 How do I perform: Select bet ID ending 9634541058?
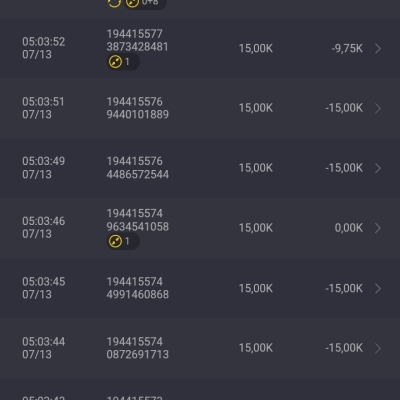(x=138, y=220)
